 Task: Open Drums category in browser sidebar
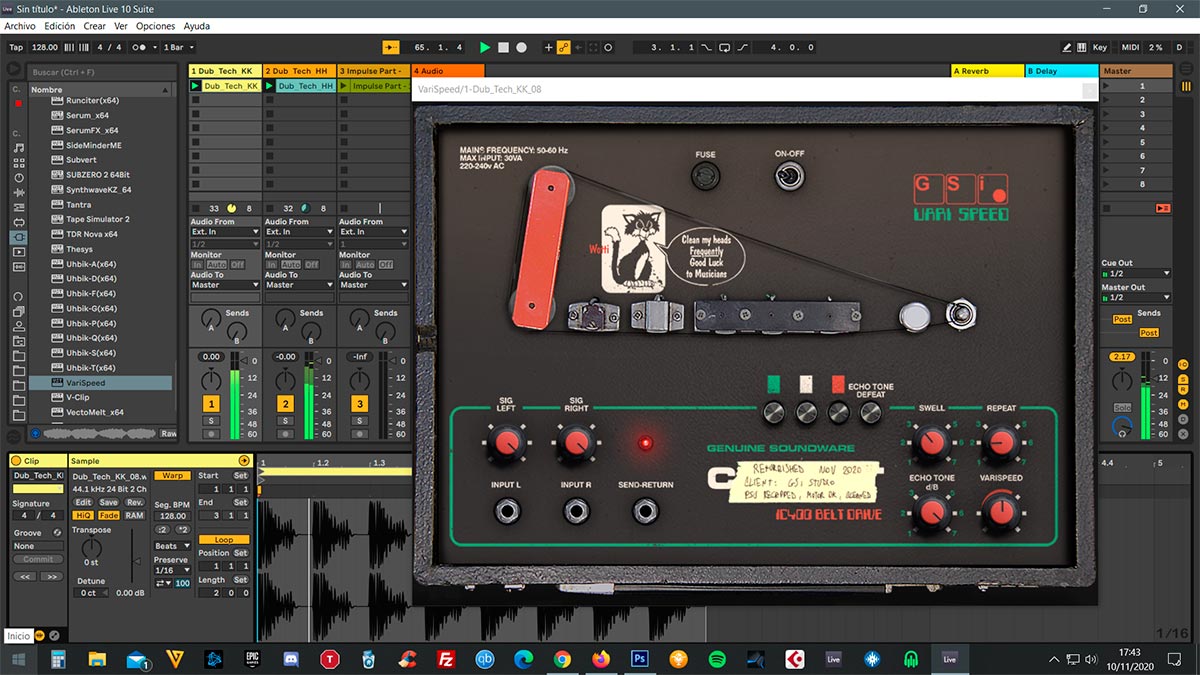pyautogui.click(x=19, y=162)
